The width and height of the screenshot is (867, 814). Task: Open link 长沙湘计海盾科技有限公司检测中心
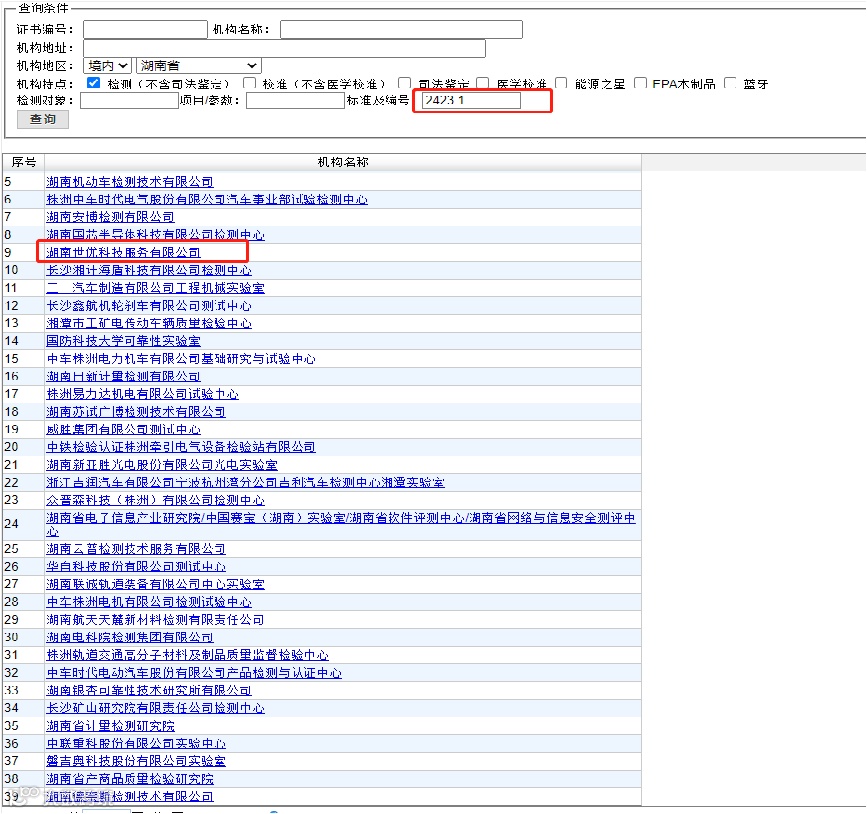(x=149, y=270)
